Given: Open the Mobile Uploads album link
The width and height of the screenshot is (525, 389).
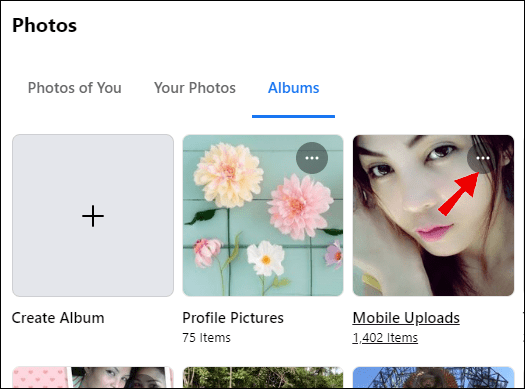Looking at the screenshot, I should coord(406,318).
